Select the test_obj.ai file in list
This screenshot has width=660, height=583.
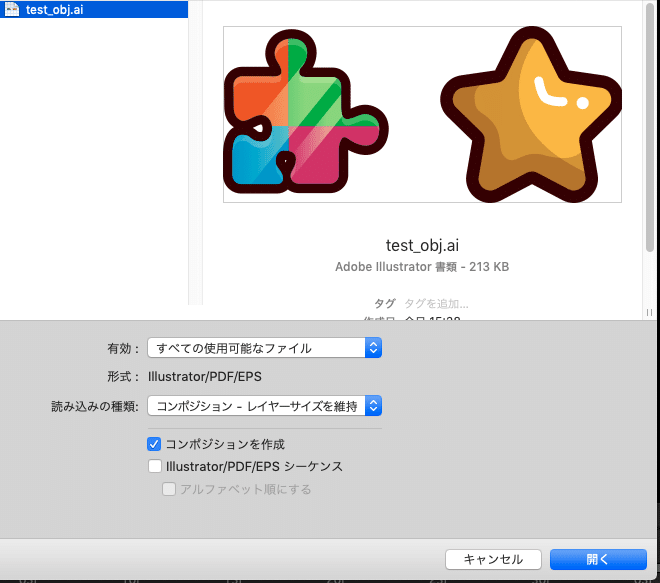click(94, 9)
